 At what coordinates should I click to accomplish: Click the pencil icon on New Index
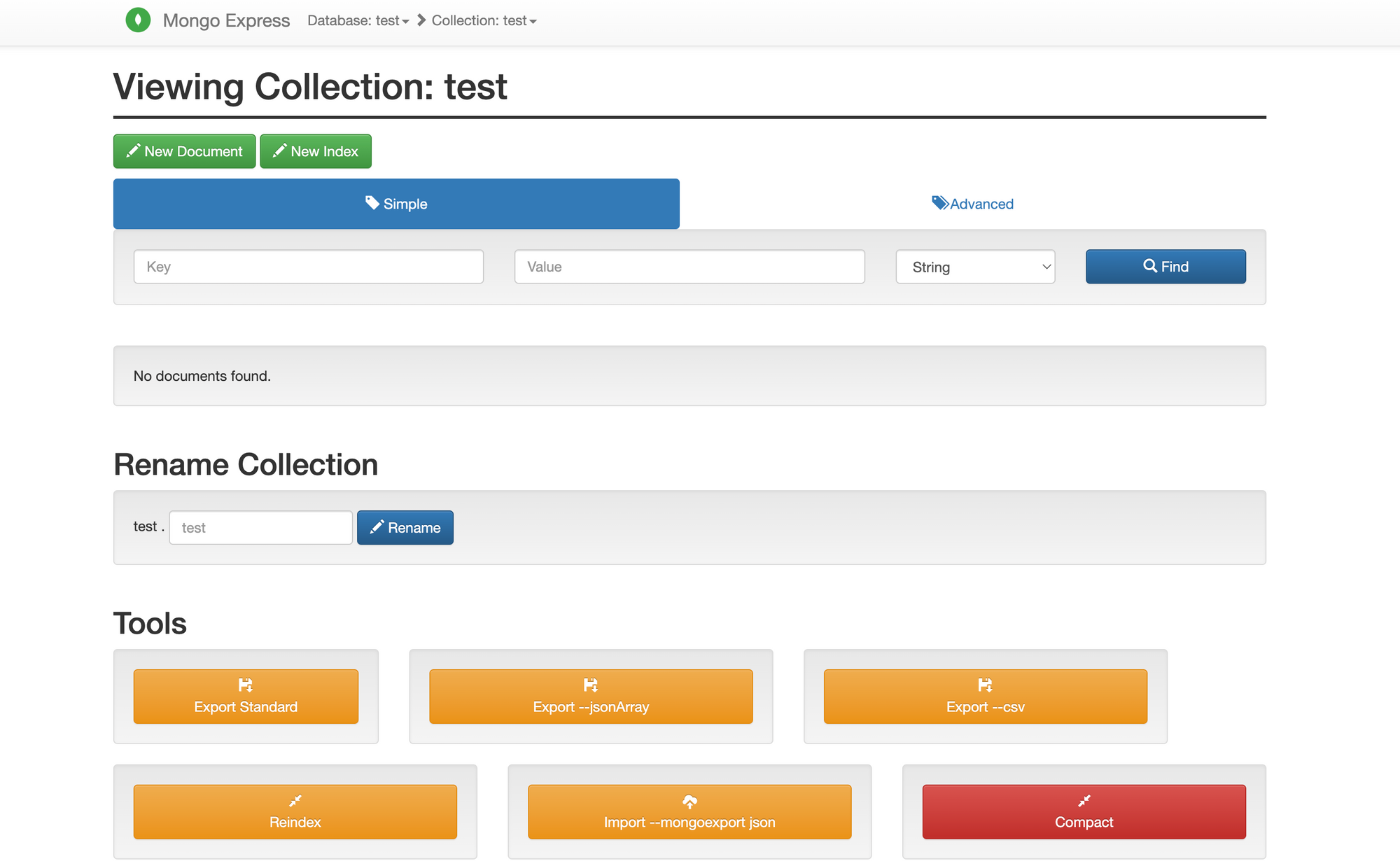tap(280, 151)
